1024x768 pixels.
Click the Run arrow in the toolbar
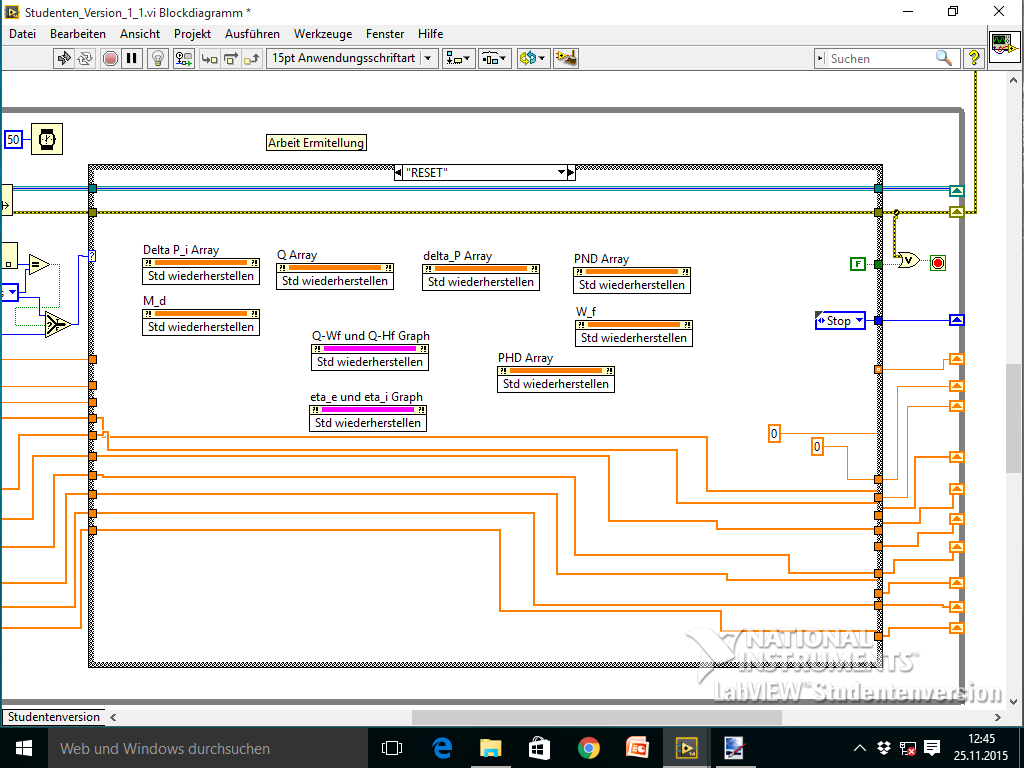64,58
